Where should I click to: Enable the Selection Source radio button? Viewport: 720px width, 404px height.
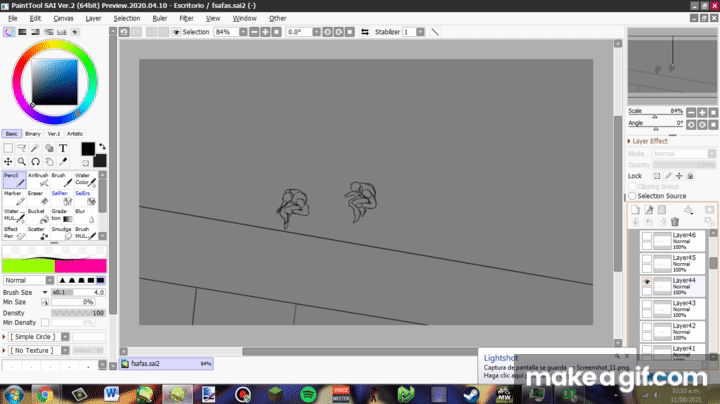632,196
